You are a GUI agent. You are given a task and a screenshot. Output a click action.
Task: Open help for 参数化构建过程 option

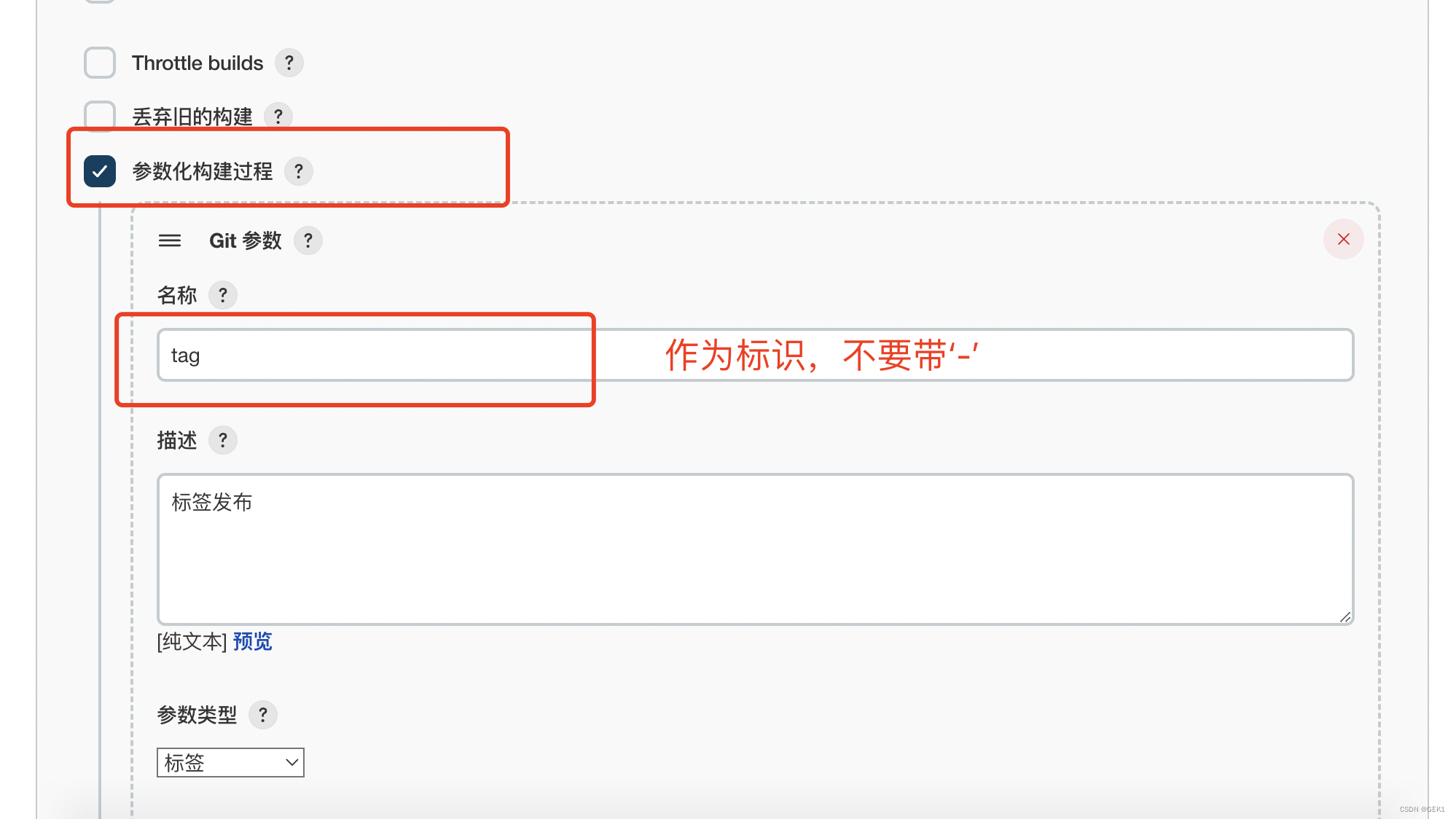point(299,171)
